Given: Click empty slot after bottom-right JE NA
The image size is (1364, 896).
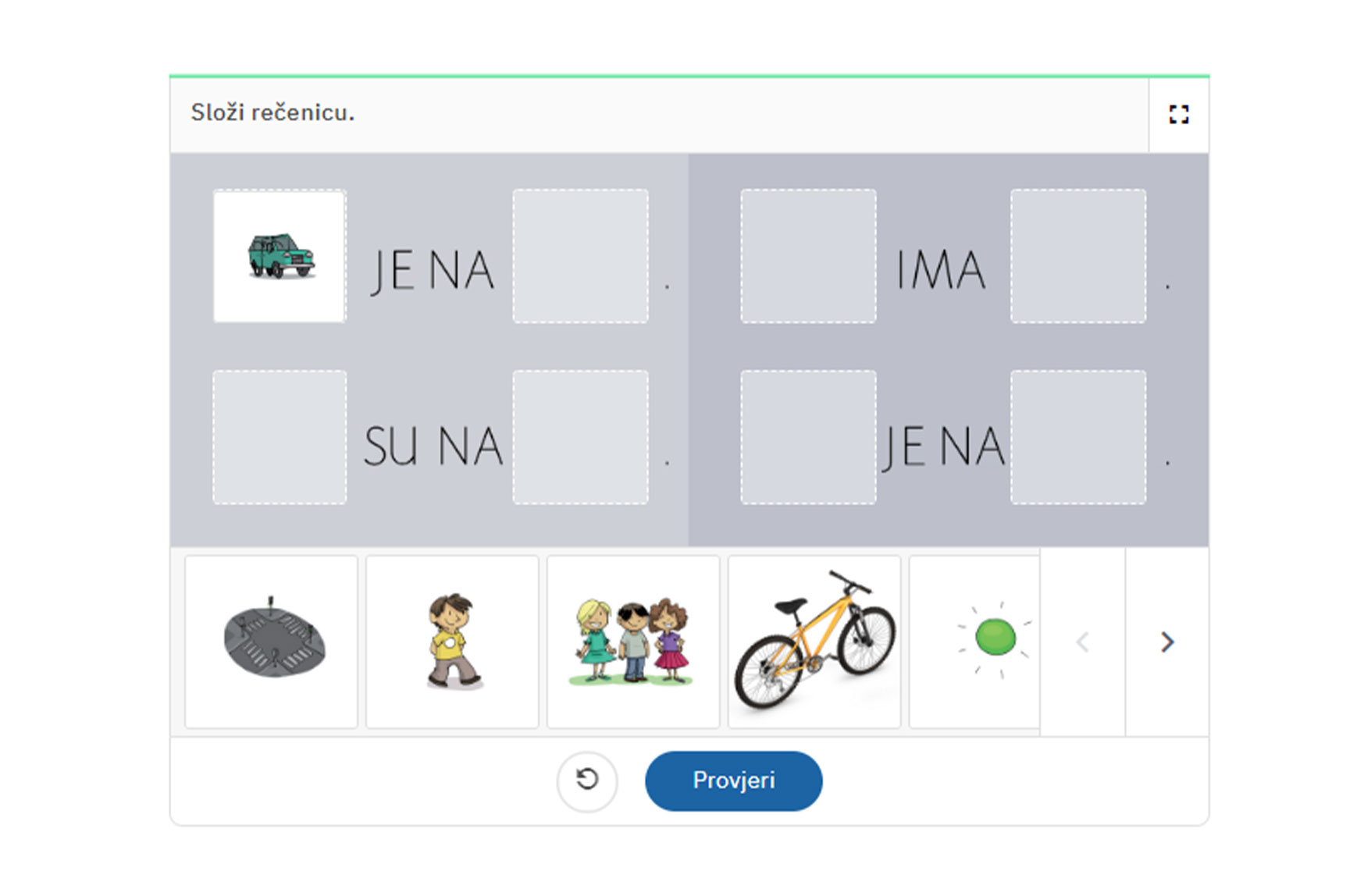Looking at the screenshot, I should [1078, 437].
